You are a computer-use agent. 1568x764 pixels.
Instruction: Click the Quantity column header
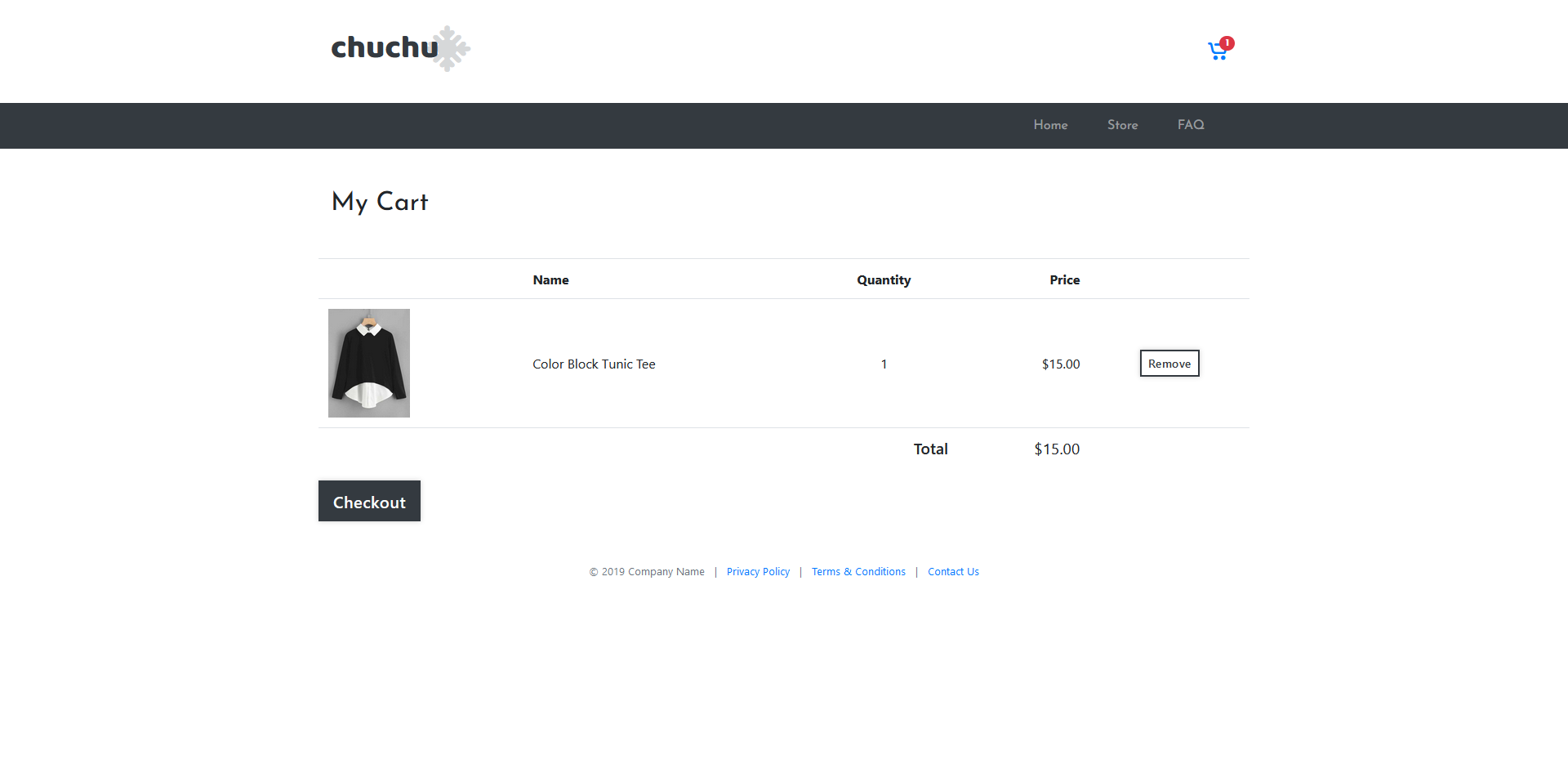point(884,280)
